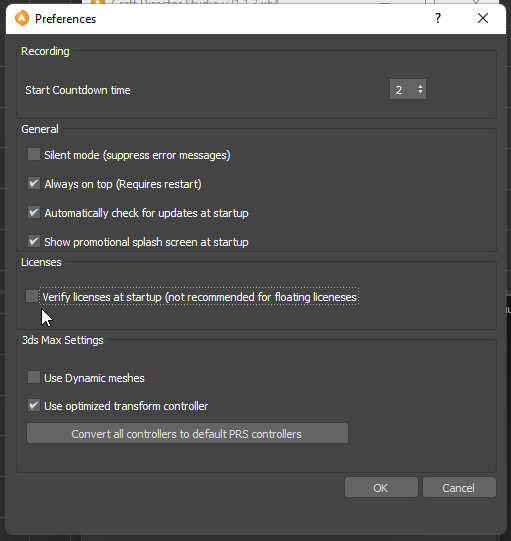Confirm preferences with the OK button
511x541 pixels.
[381, 488]
